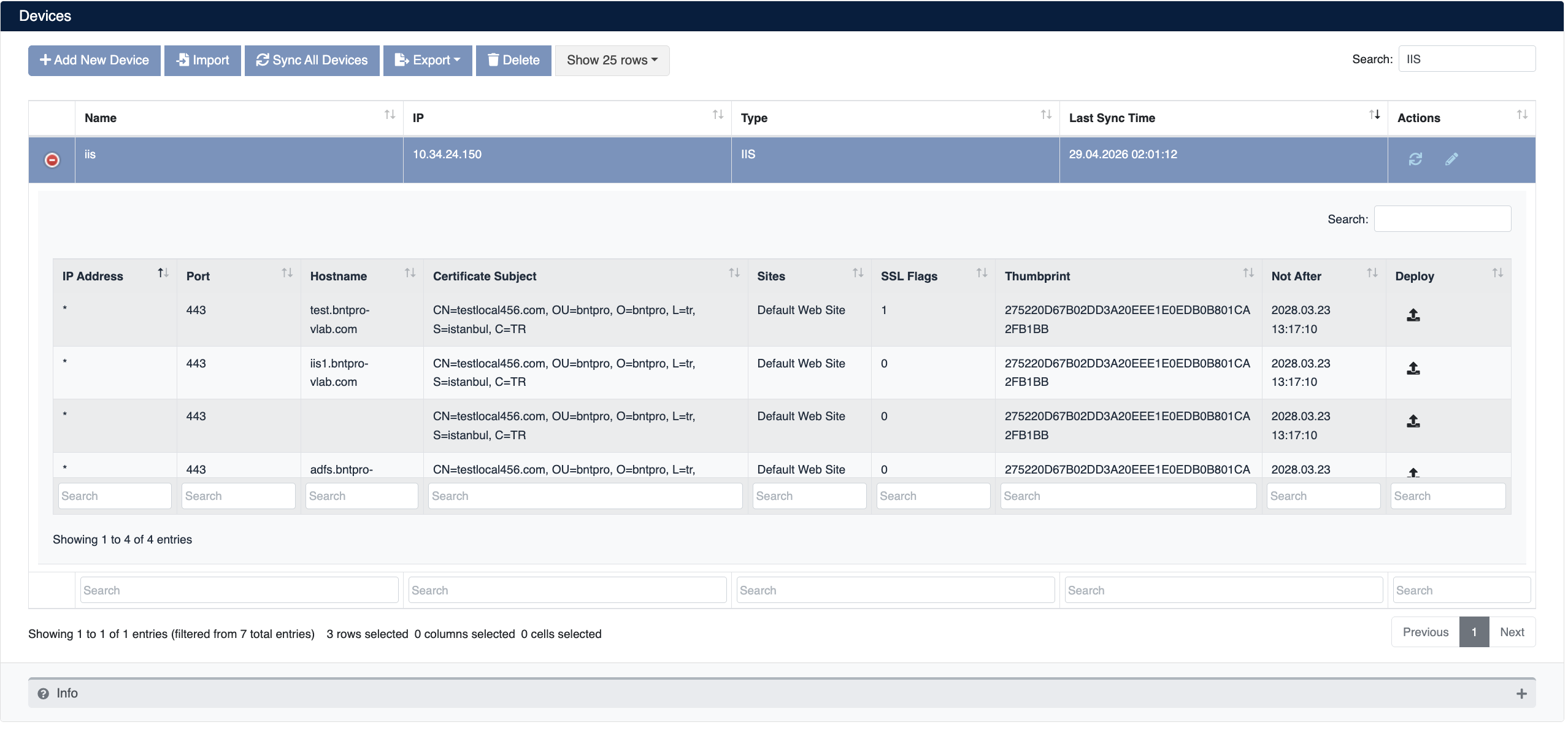The height and width of the screenshot is (730, 1568).
Task: Click the nested table Search field
Action: tap(1442, 219)
